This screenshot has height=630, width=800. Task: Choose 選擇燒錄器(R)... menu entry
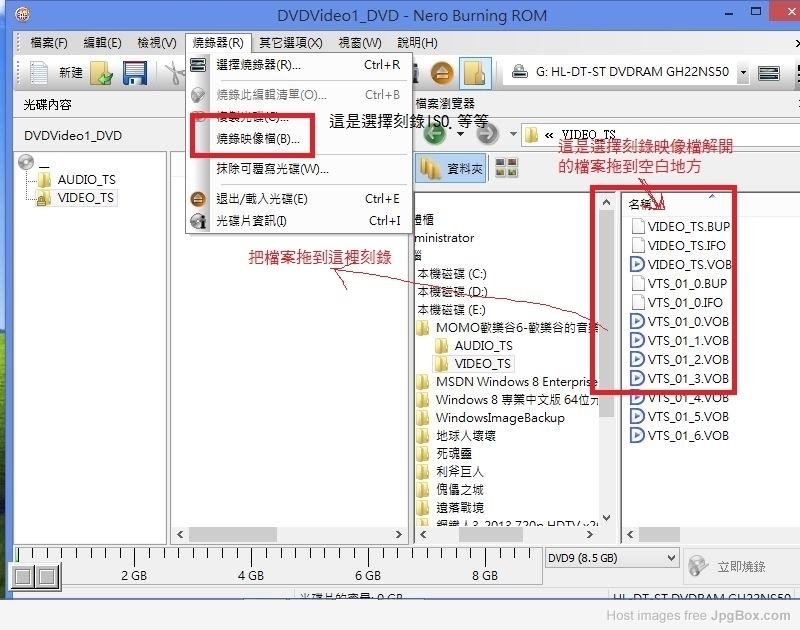coord(258,65)
